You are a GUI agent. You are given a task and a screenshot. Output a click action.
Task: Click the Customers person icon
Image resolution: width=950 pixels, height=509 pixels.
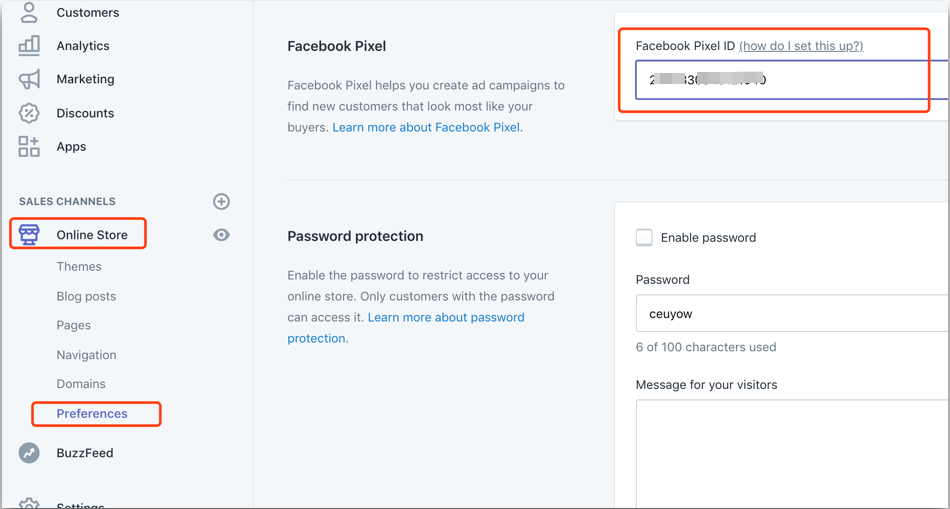[x=28, y=12]
